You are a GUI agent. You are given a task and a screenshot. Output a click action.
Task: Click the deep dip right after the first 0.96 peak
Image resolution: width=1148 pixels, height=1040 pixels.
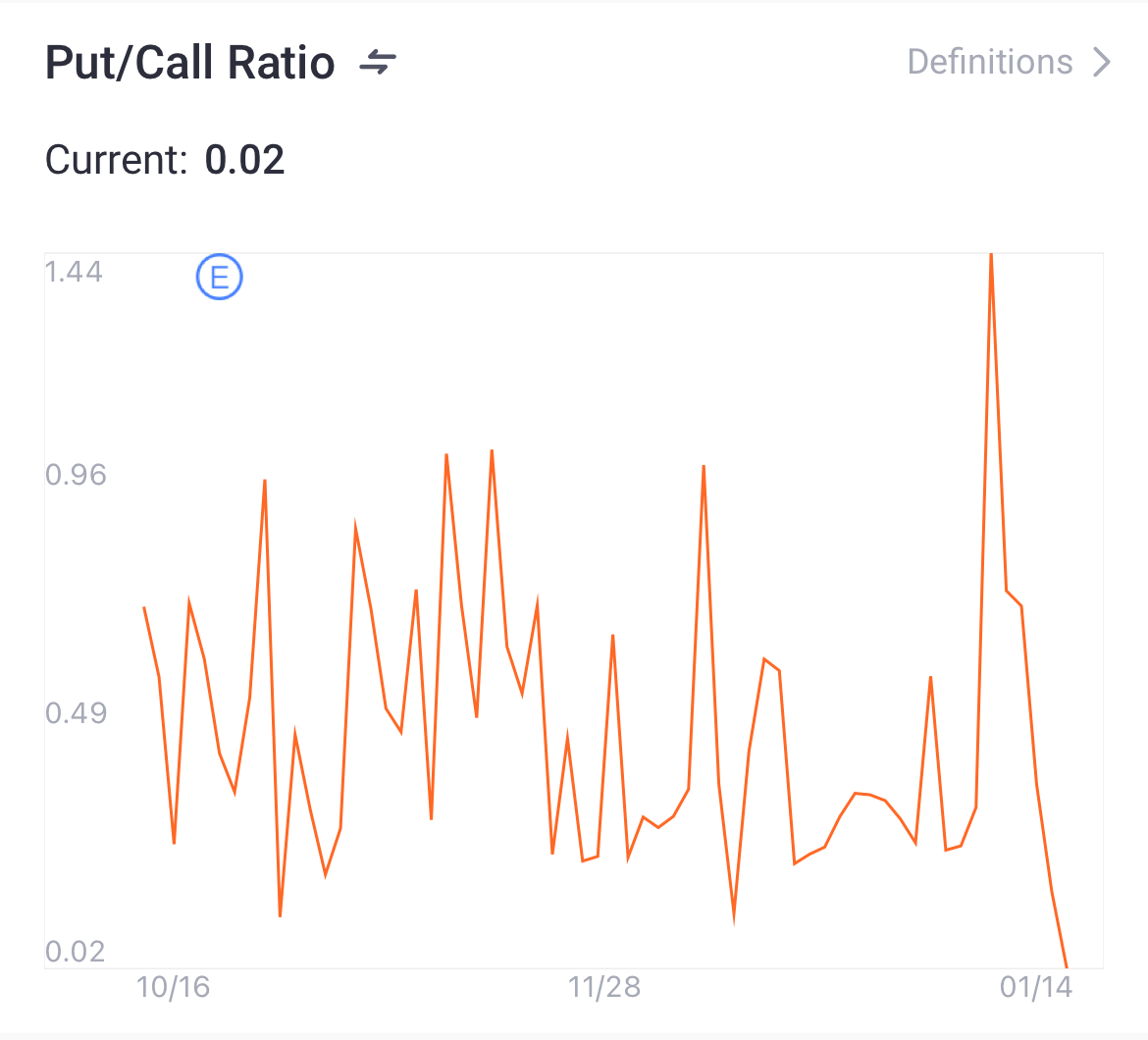pos(280,914)
